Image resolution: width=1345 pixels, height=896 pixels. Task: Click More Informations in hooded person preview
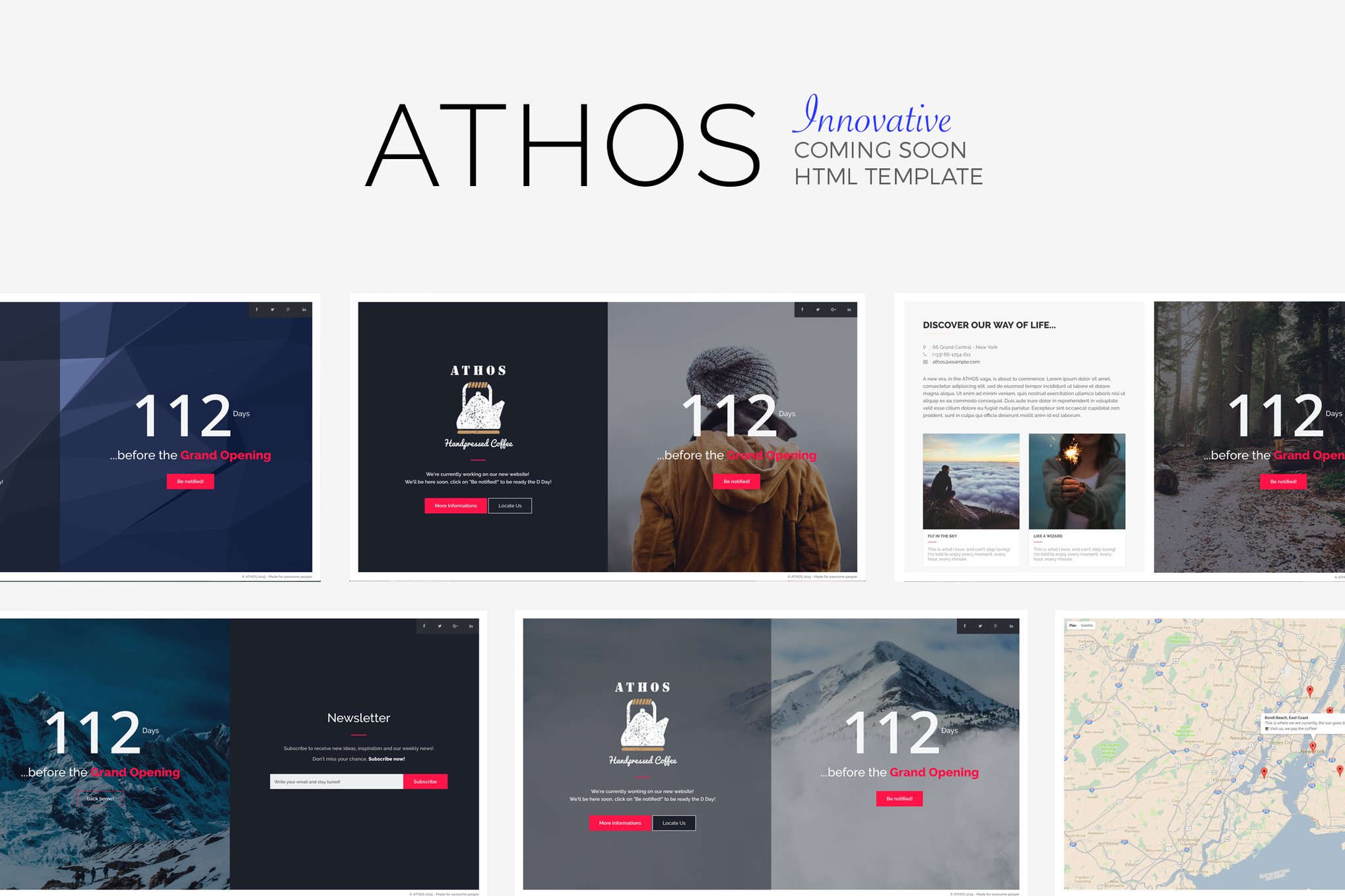[455, 506]
